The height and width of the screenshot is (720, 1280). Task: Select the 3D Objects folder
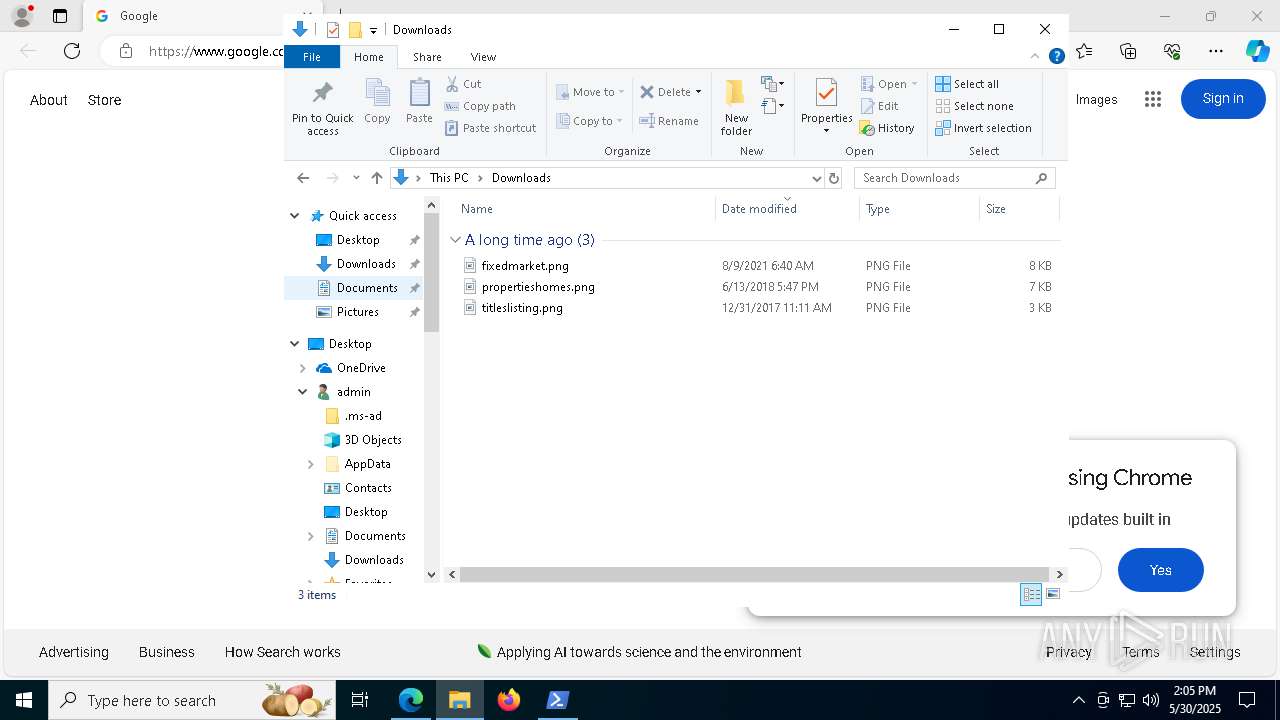(373, 440)
